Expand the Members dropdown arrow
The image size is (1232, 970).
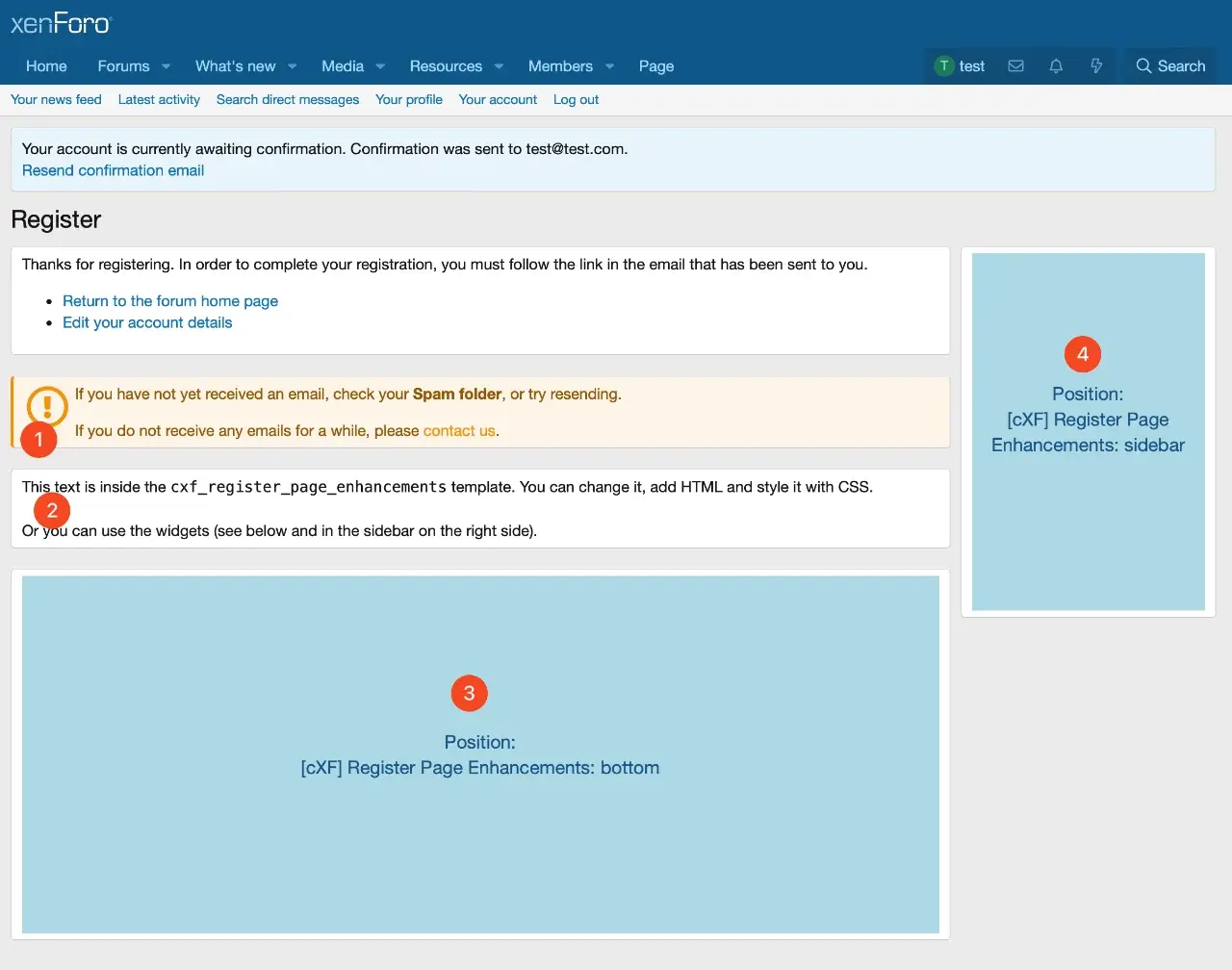[x=609, y=66]
